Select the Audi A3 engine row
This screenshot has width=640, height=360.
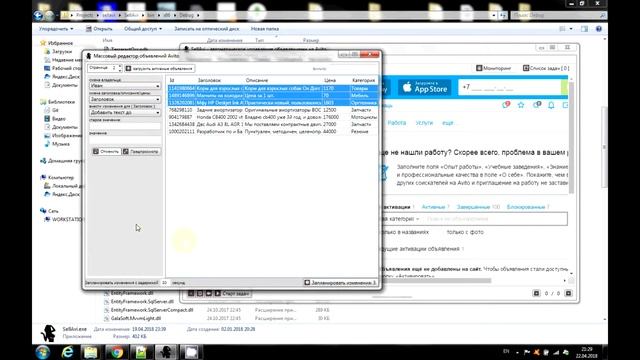(273, 124)
